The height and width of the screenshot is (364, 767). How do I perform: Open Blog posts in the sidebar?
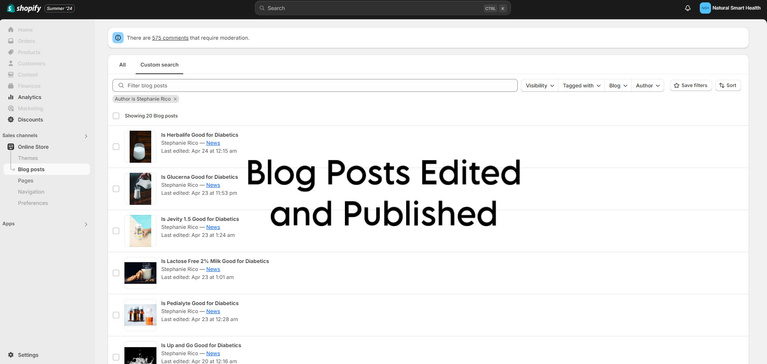pos(46,169)
